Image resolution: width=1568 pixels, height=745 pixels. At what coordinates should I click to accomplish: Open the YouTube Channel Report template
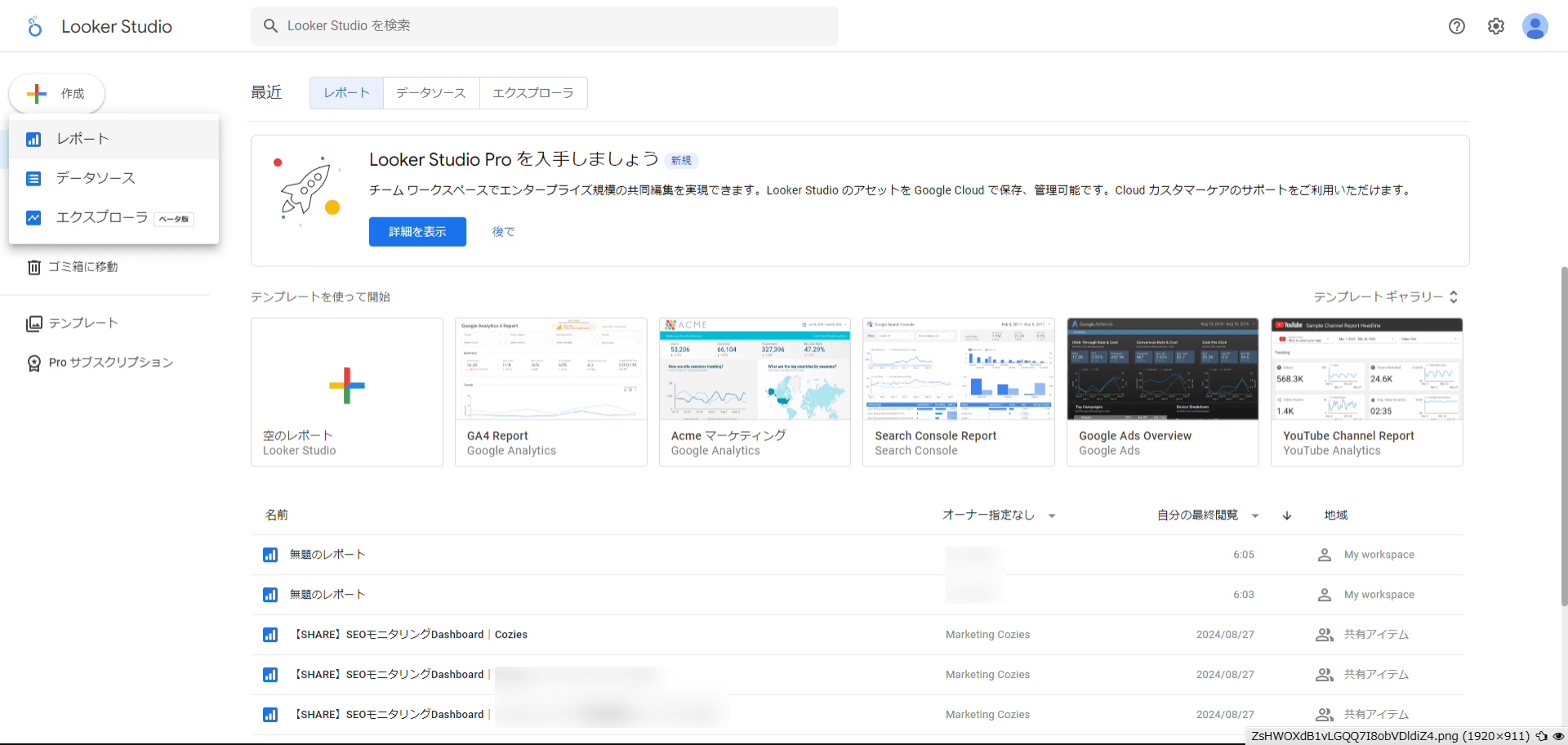[x=1367, y=392]
